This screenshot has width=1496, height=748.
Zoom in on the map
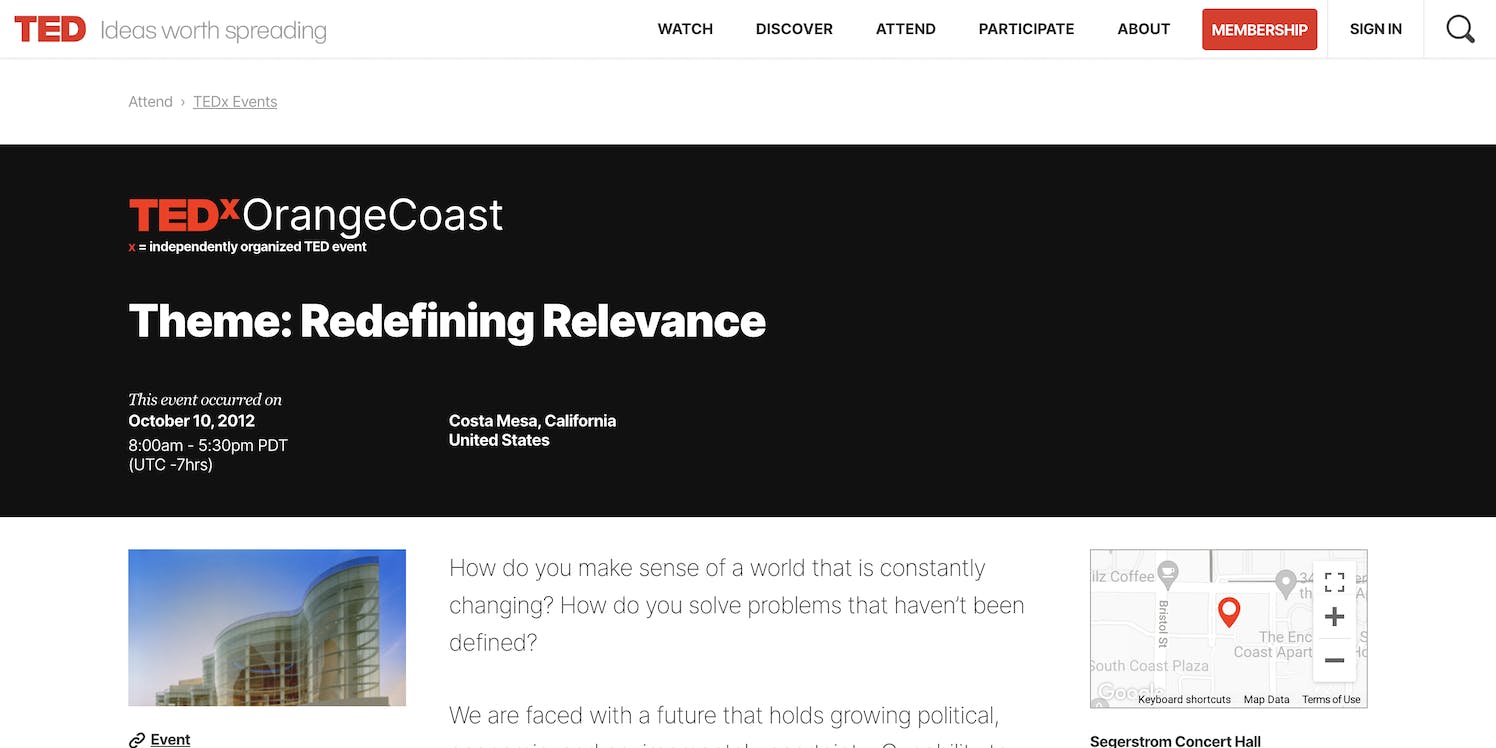[x=1334, y=617]
